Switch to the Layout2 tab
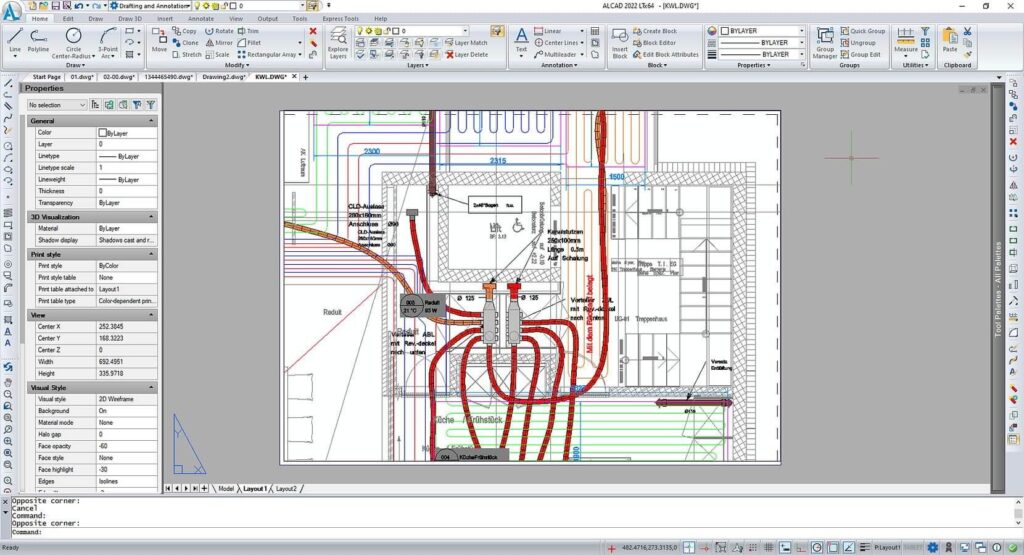1024x555 pixels. tap(286, 488)
